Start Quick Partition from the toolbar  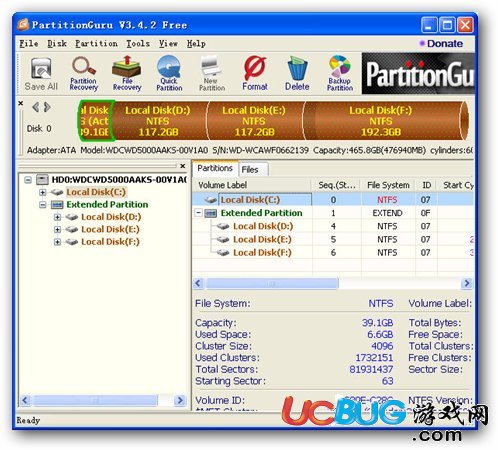point(169,73)
